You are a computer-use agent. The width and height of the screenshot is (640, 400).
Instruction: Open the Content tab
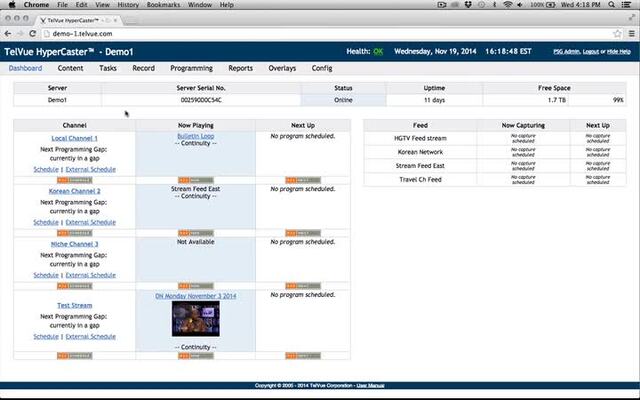[x=70, y=68]
